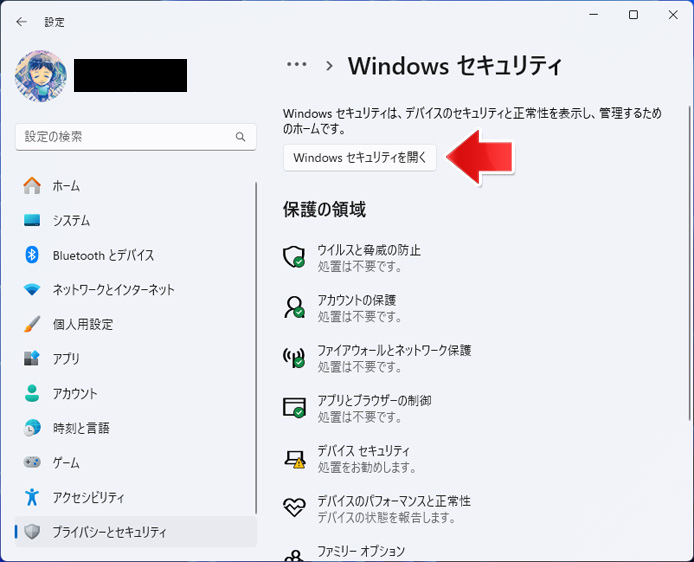Open 時刻と言語 settings label

(x=81, y=427)
